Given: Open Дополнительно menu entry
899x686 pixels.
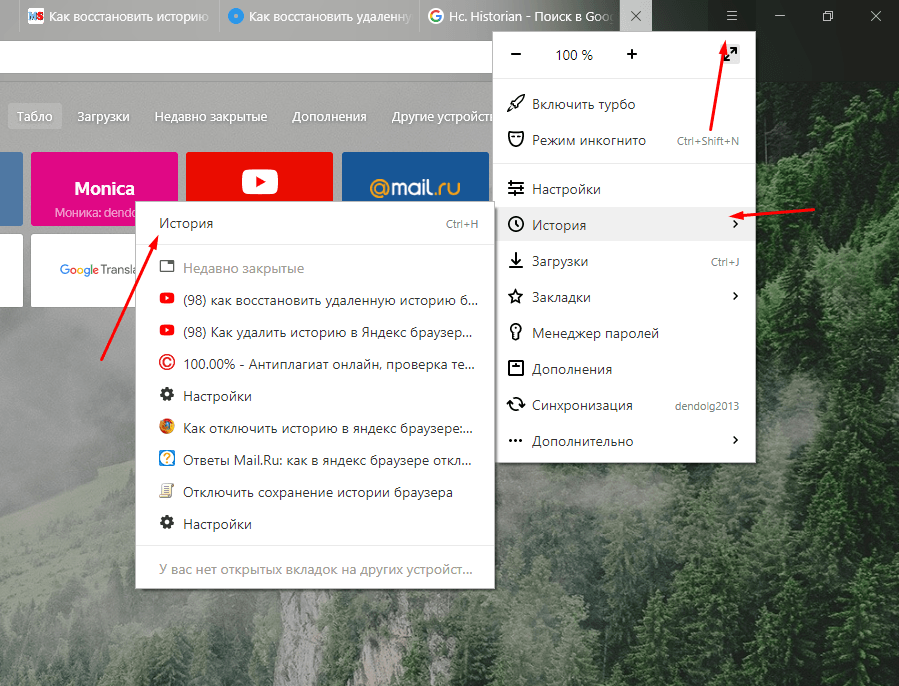Looking at the screenshot, I should (624, 441).
